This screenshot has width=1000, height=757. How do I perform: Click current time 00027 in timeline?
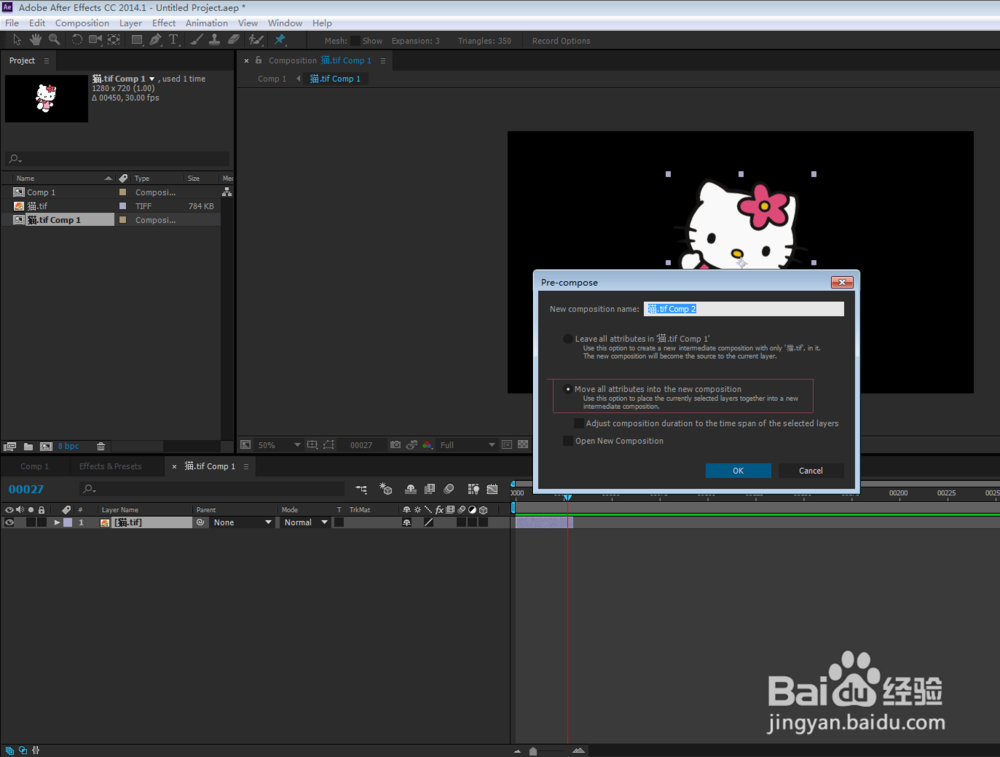pos(26,489)
